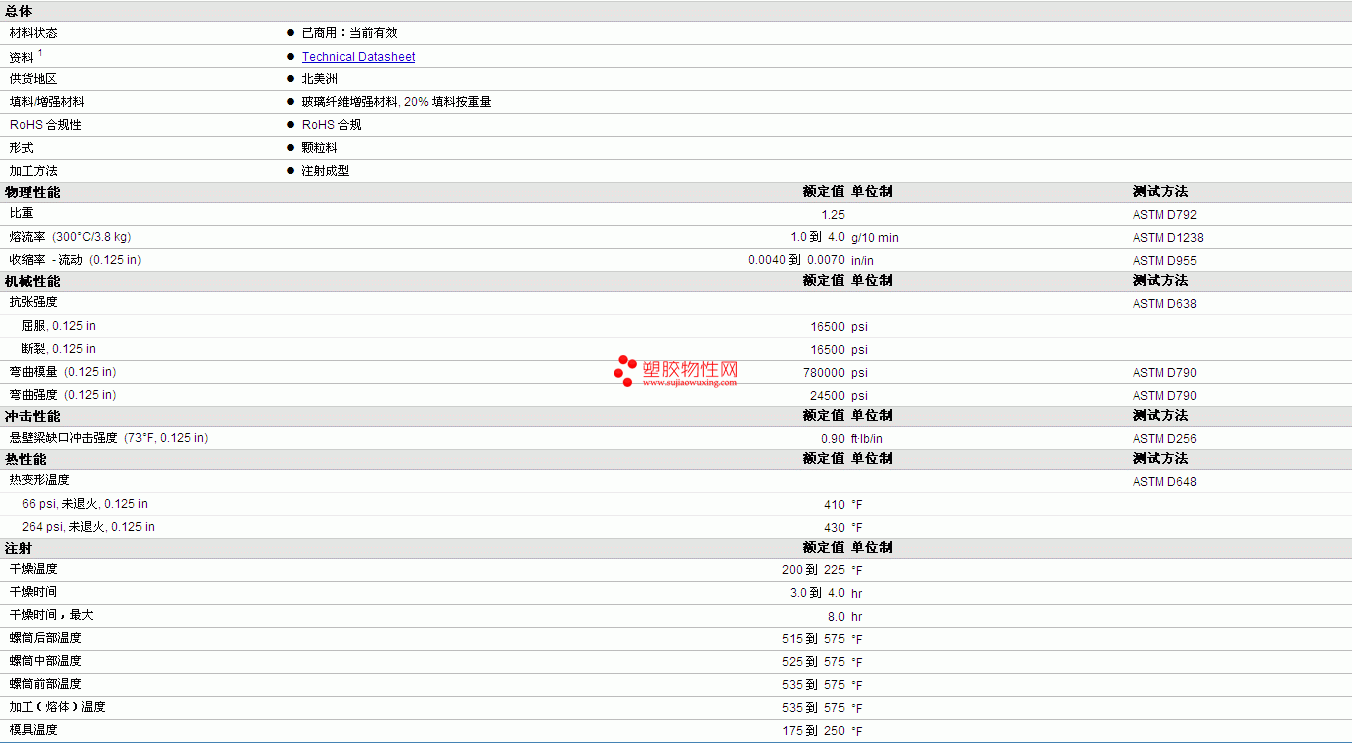1352x743 pixels.
Task: Select value 0.0040 到 0.0070
Action: coord(796,261)
